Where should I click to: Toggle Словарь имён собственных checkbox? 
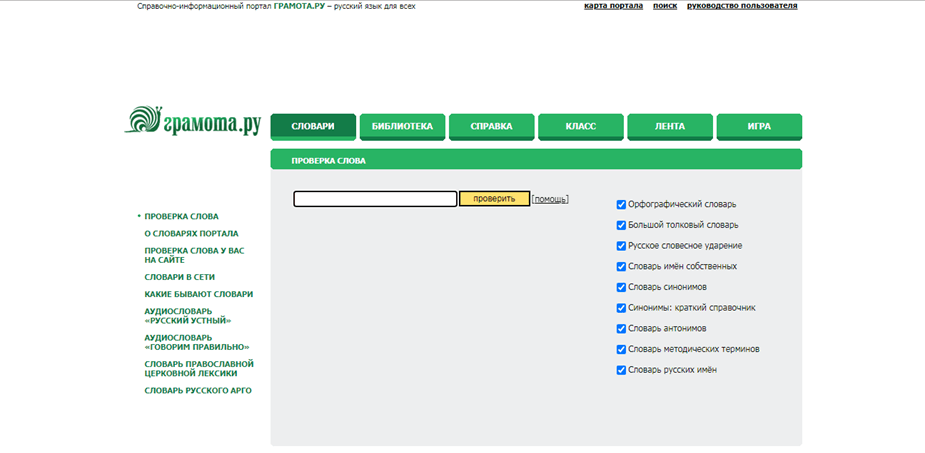tap(621, 267)
